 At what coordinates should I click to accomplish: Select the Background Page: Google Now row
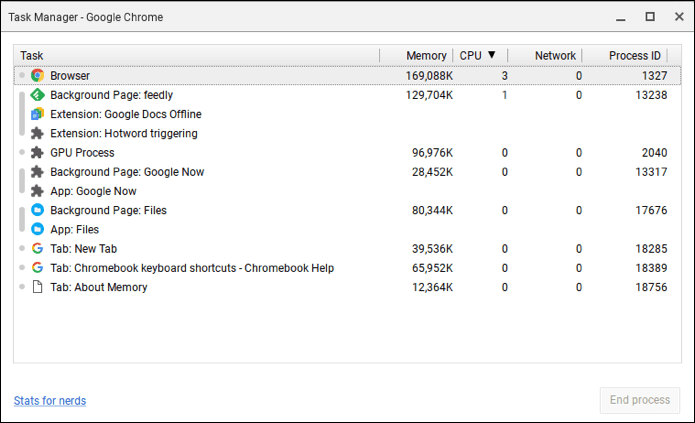point(348,172)
